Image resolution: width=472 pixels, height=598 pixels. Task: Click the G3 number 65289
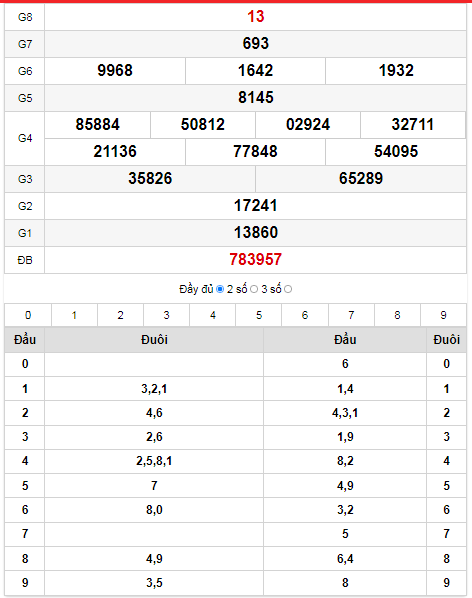click(x=361, y=178)
